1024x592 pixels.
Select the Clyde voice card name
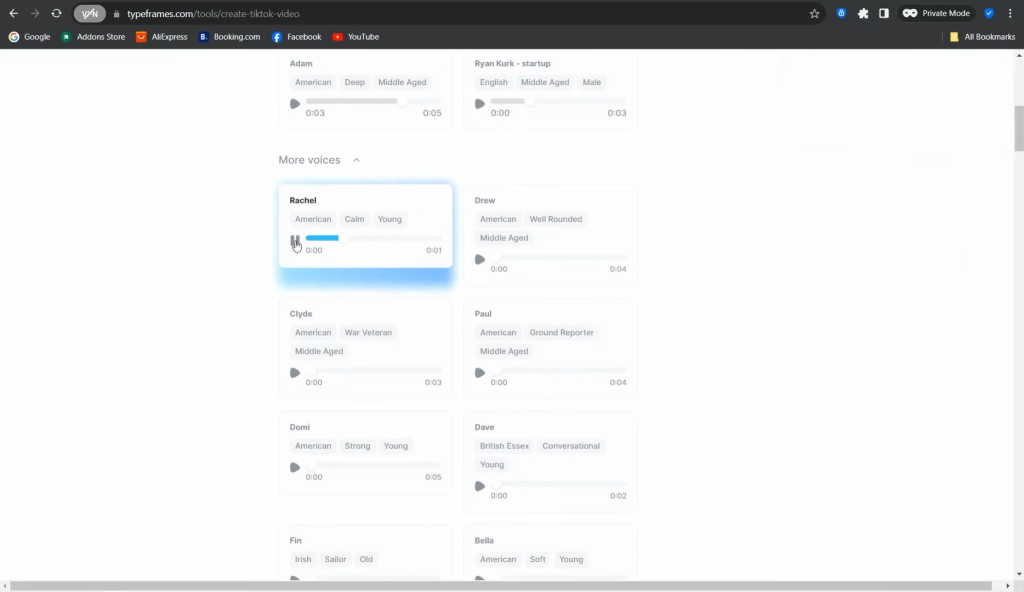[301, 314]
